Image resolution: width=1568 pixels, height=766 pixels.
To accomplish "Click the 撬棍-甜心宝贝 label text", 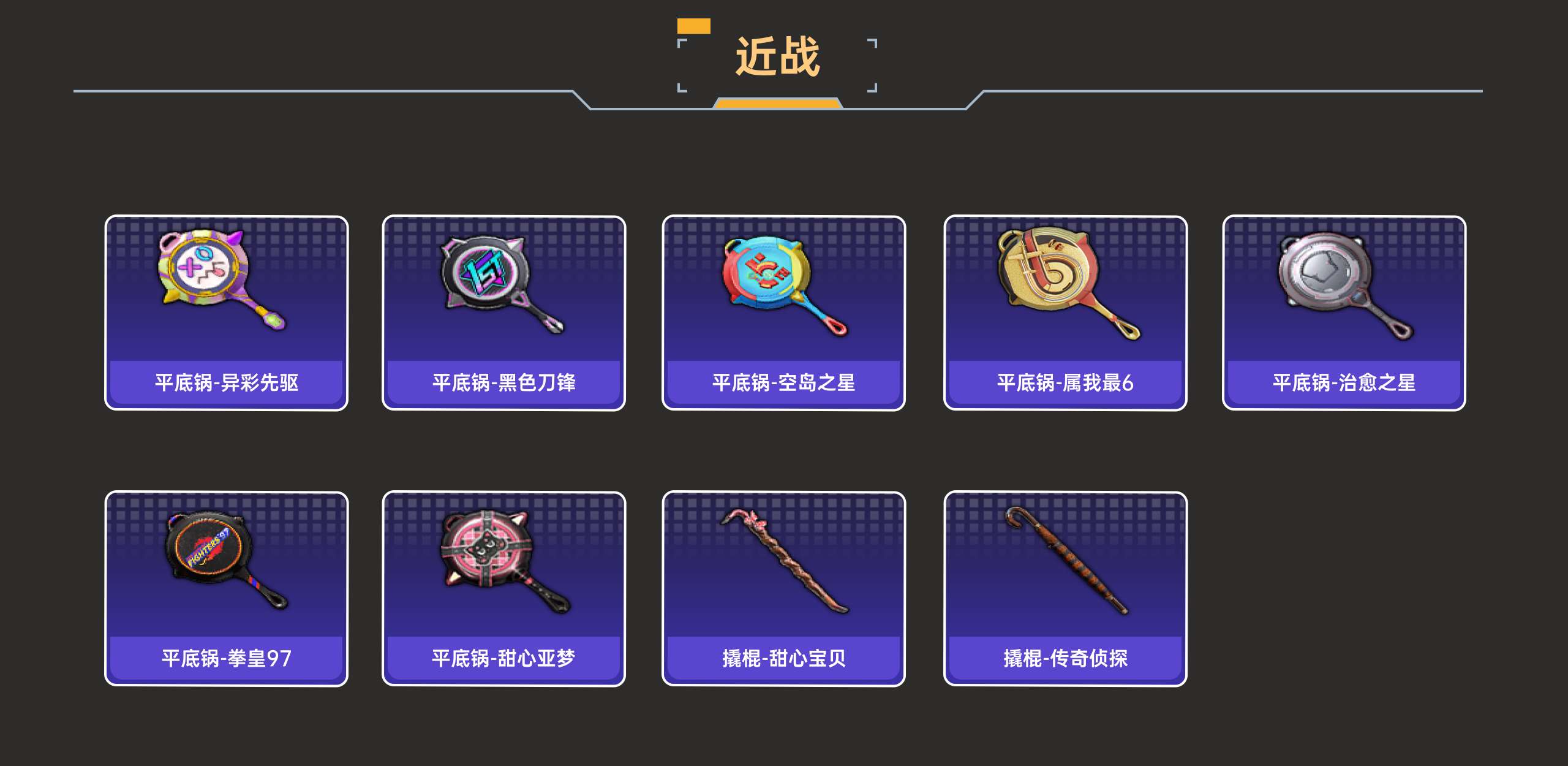I will [x=784, y=659].
